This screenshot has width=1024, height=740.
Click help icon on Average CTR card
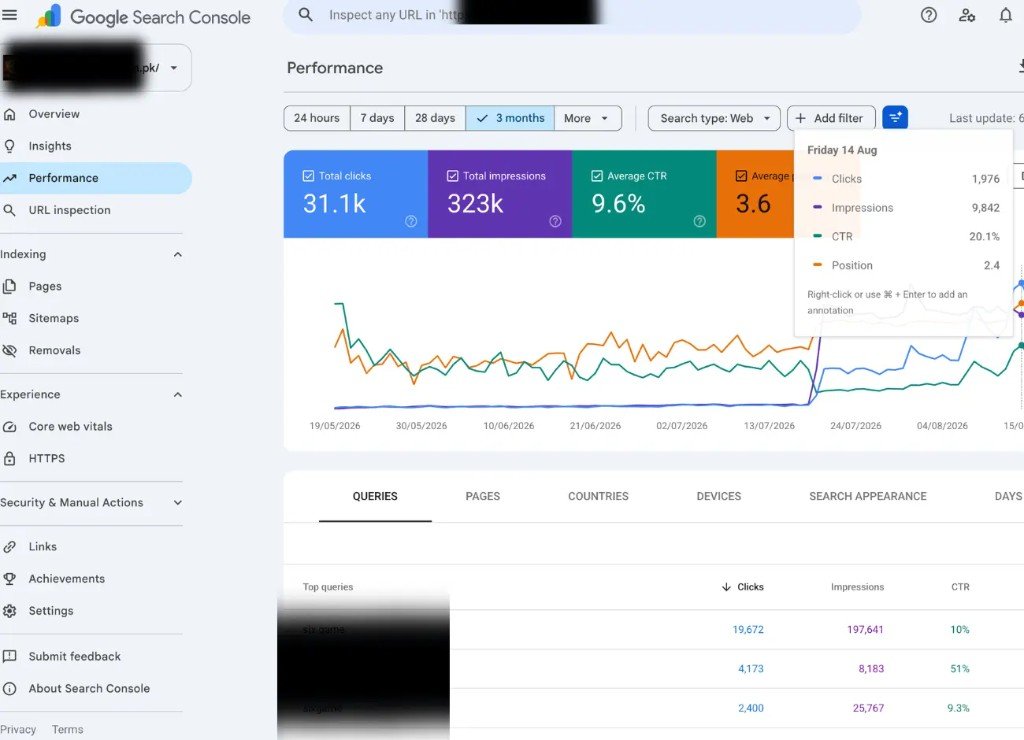(699, 221)
